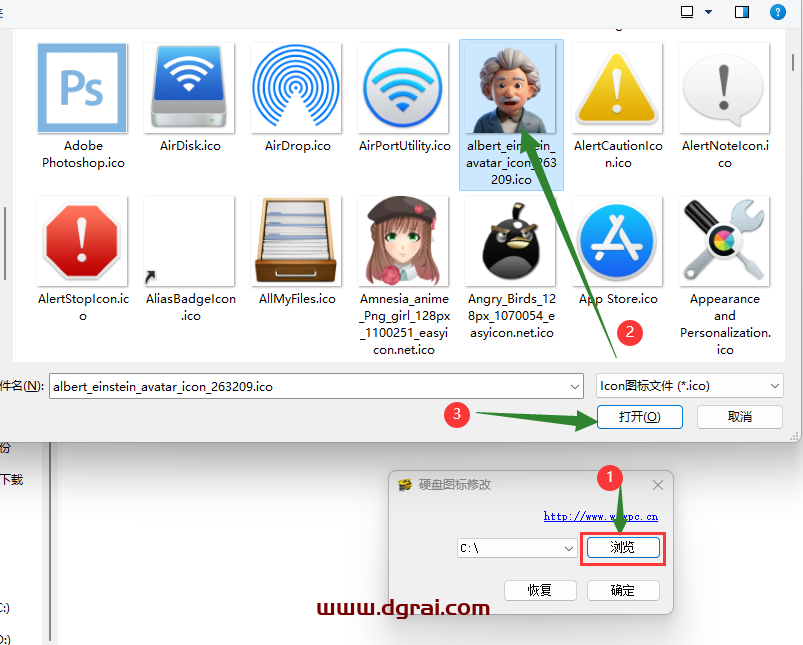Screen dimensions: 803x645
Task: Expand the view options dropdown arrow
Action: coord(709,12)
